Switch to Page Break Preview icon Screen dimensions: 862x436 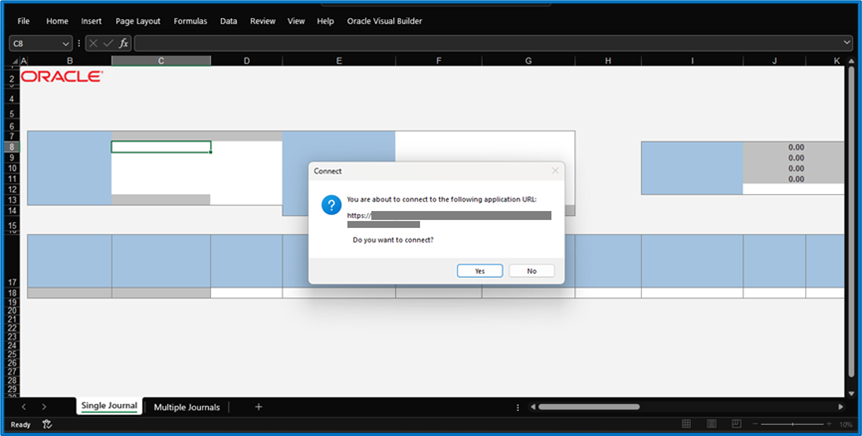[x=737, y=424]
